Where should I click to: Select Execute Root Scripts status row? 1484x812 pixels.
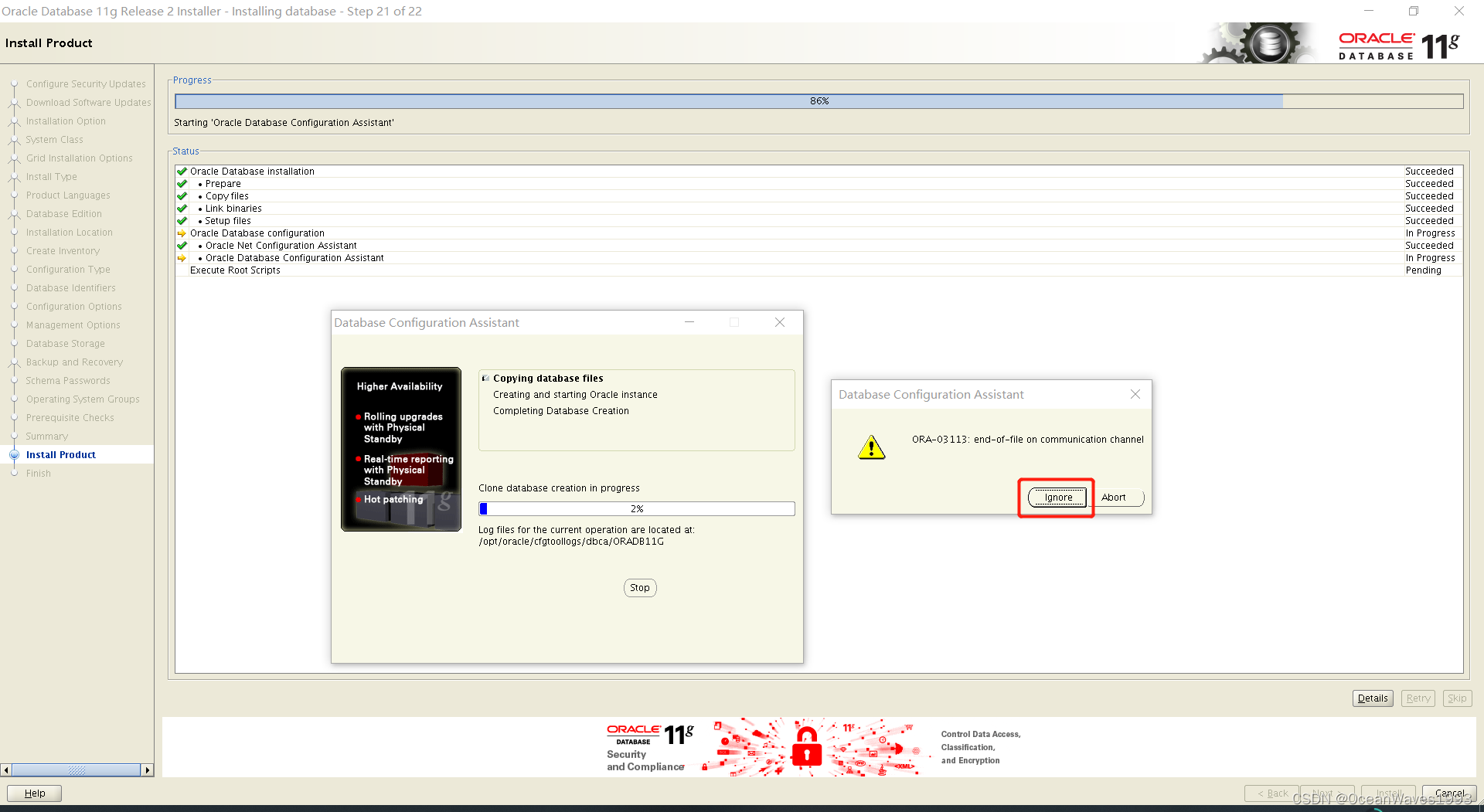pos(819,270)
